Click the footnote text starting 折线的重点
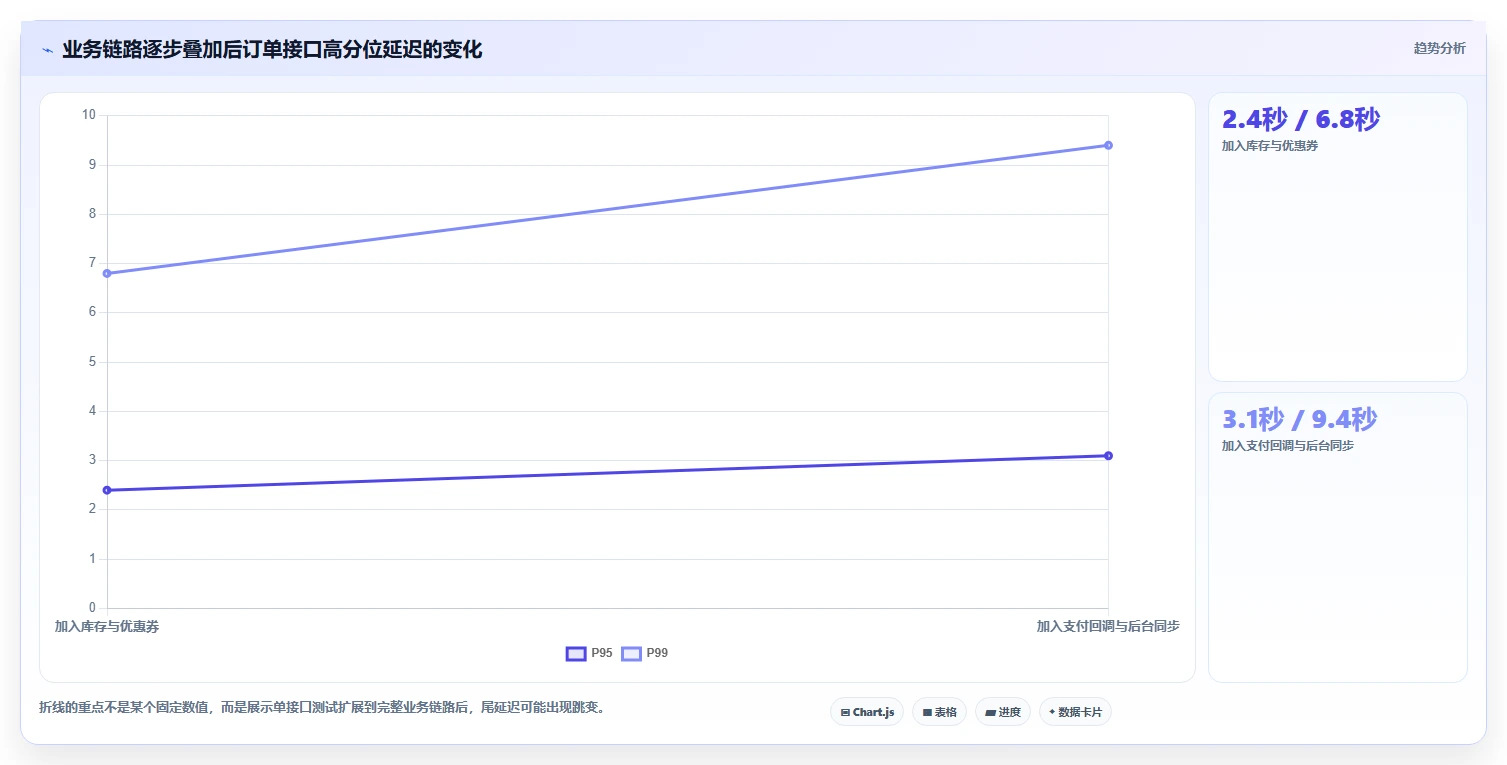Screen dimensions: 1507x765 tap(322, 708)
